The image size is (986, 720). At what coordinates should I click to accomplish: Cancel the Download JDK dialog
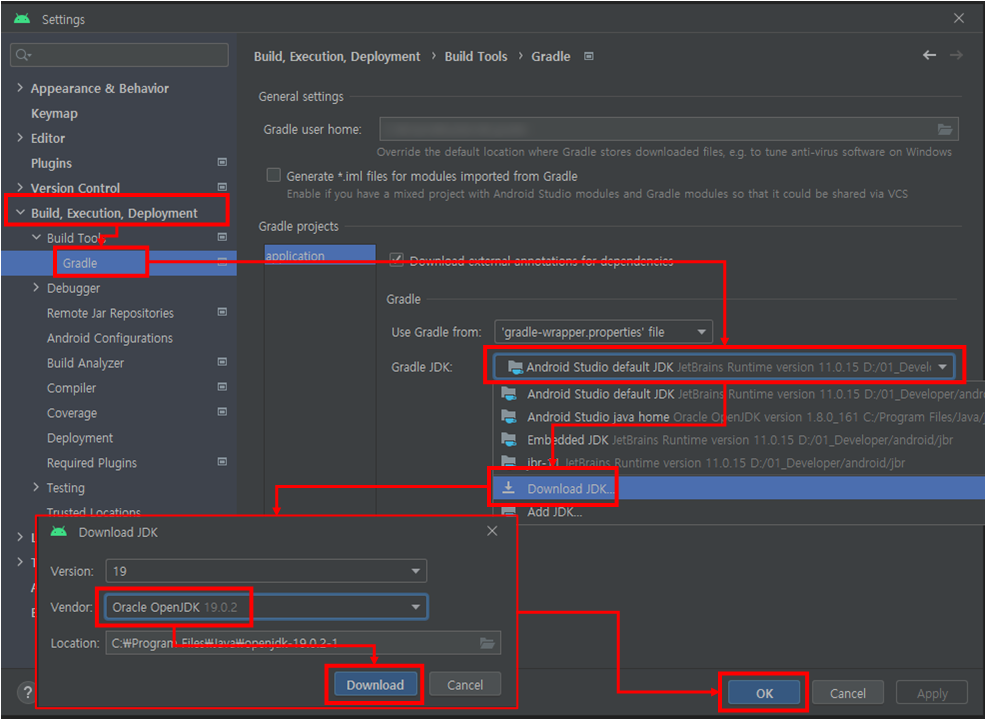coord(465,685)
